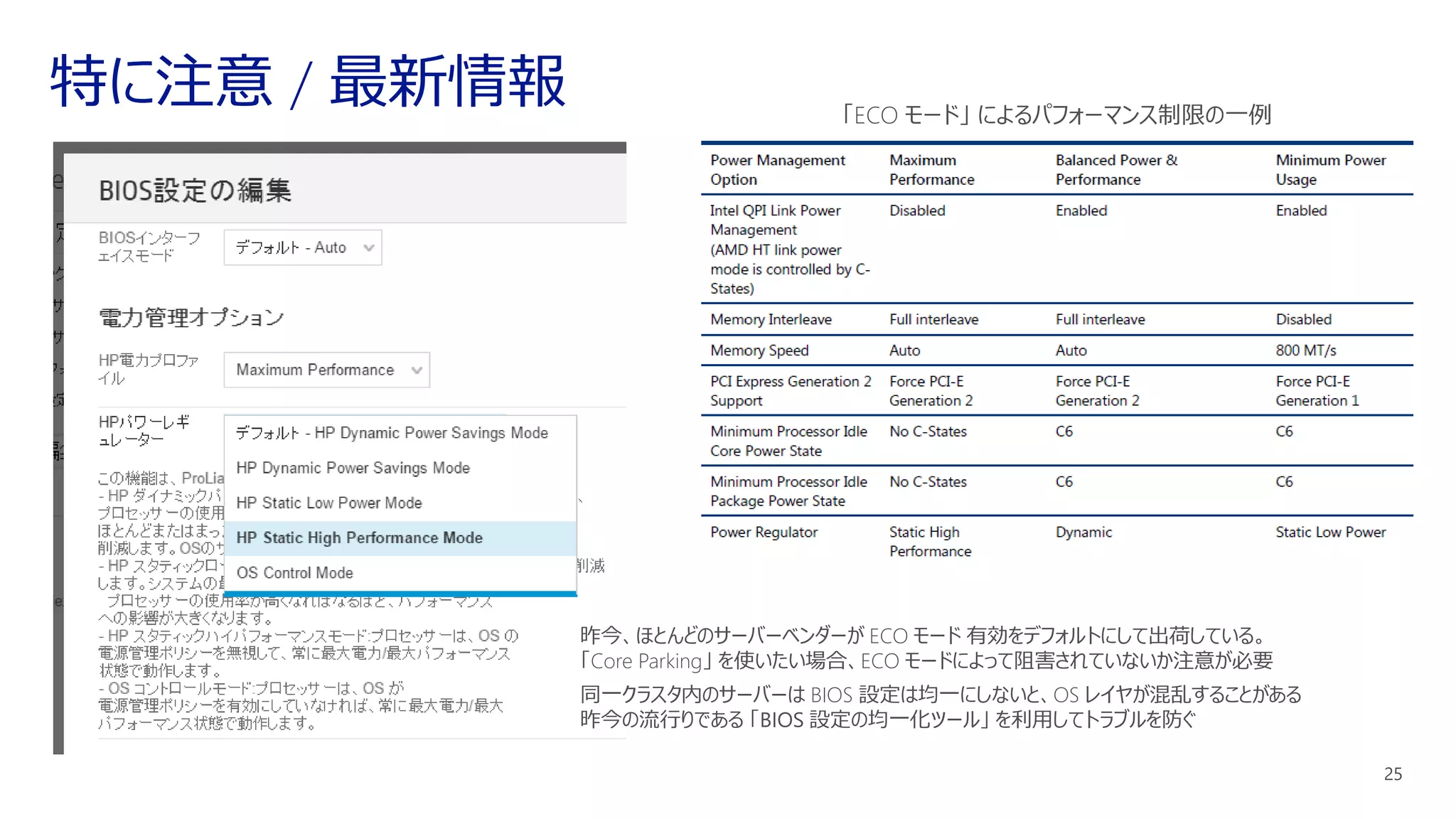Select HP Dynamic Power Savings Mode option

pyautogui.click(x=353, y=468)
